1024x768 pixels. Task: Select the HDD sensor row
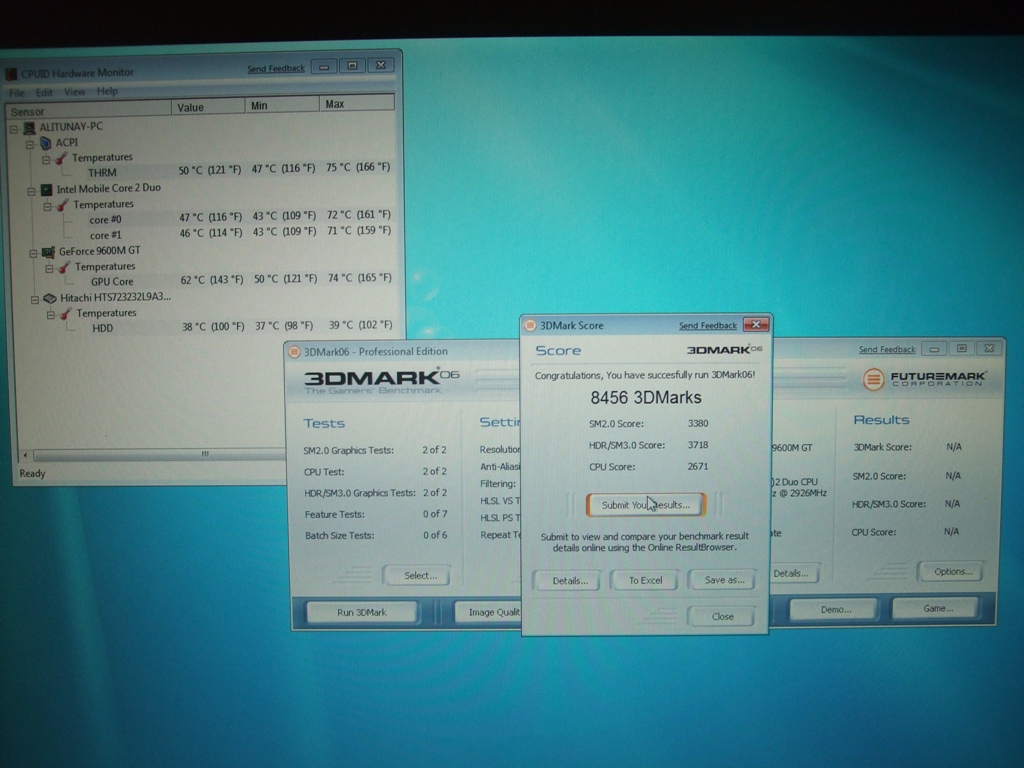point(233,327)
